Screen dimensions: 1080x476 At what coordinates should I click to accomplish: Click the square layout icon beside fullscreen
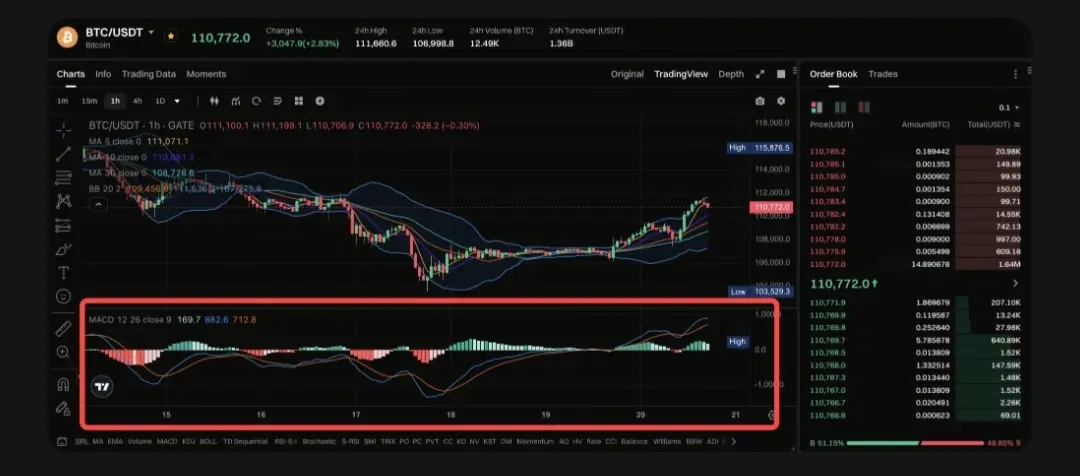[x=781, y=74]
